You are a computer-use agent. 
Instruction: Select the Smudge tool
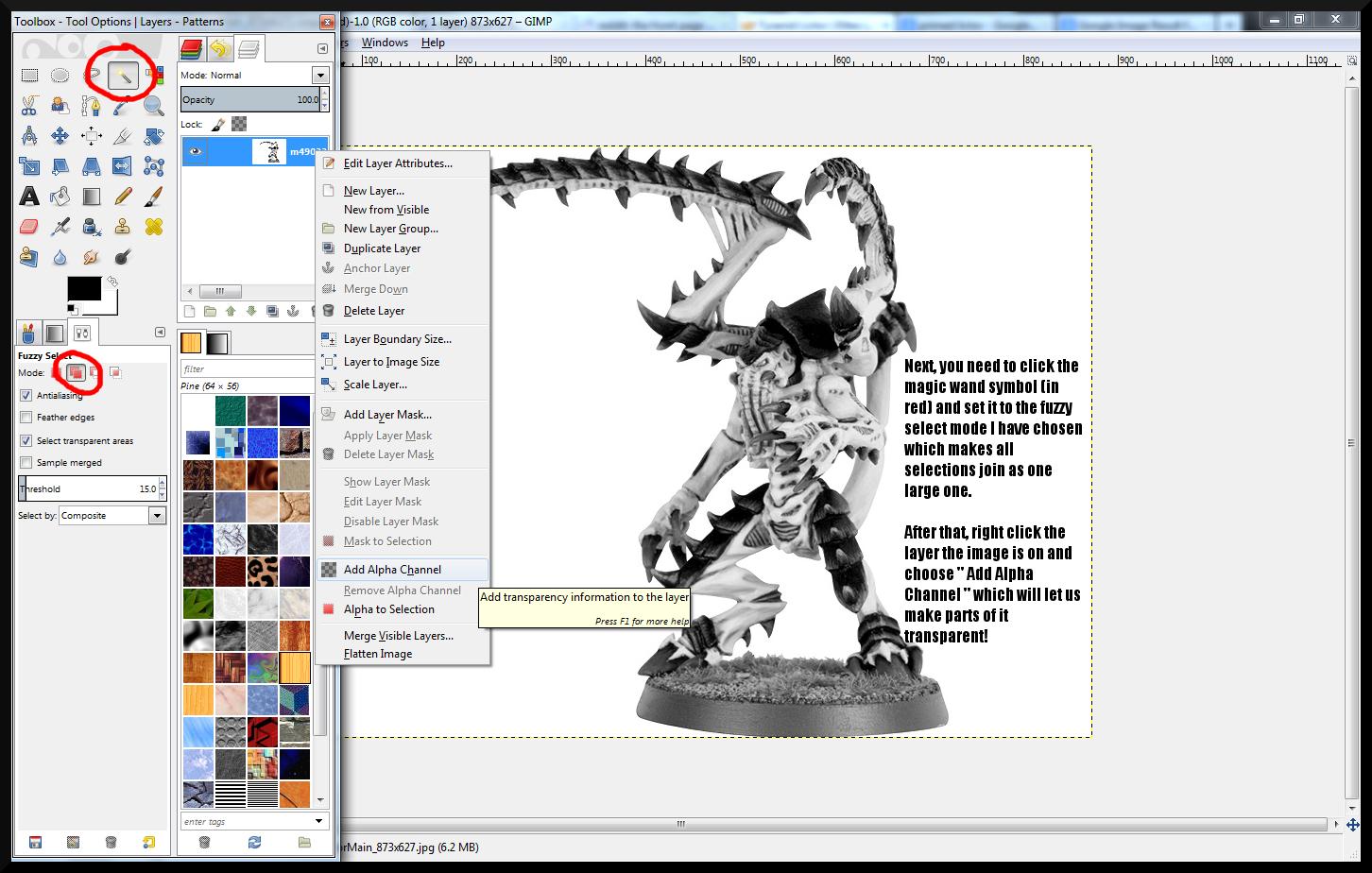point(92,257)
